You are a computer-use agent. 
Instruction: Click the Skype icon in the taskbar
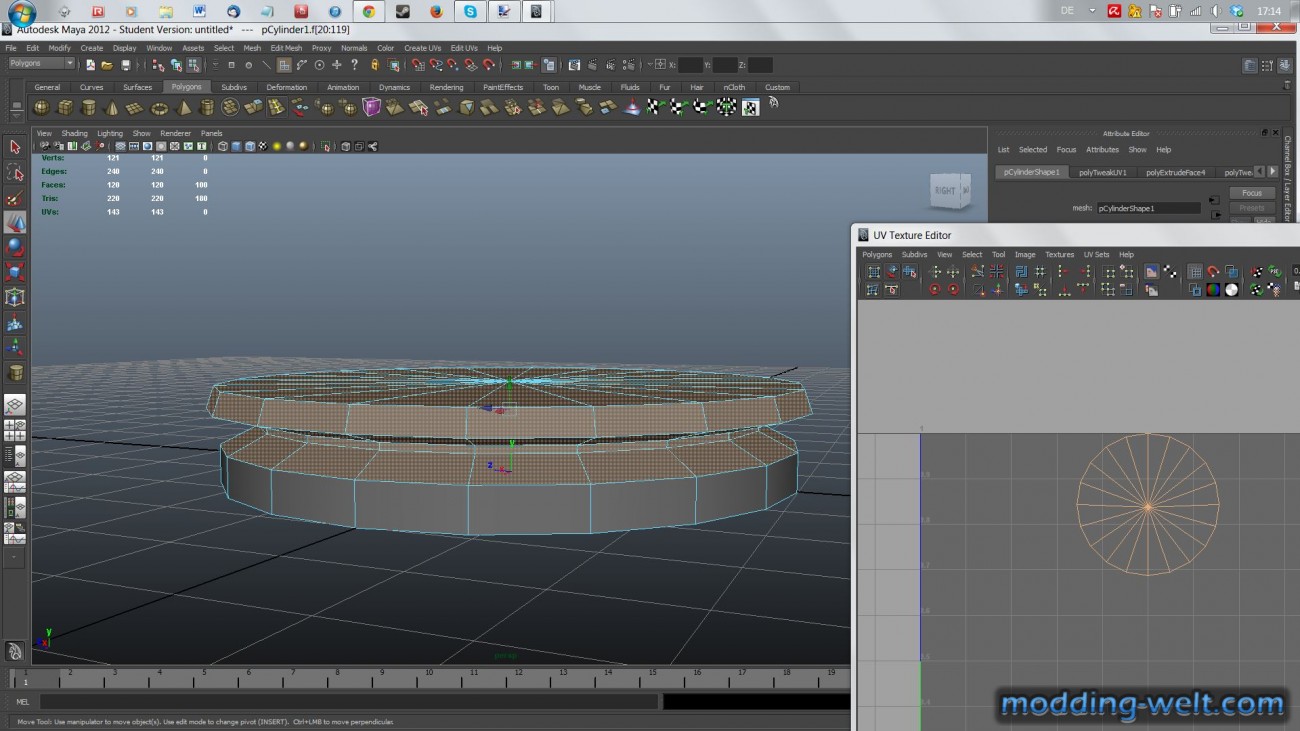470,12
